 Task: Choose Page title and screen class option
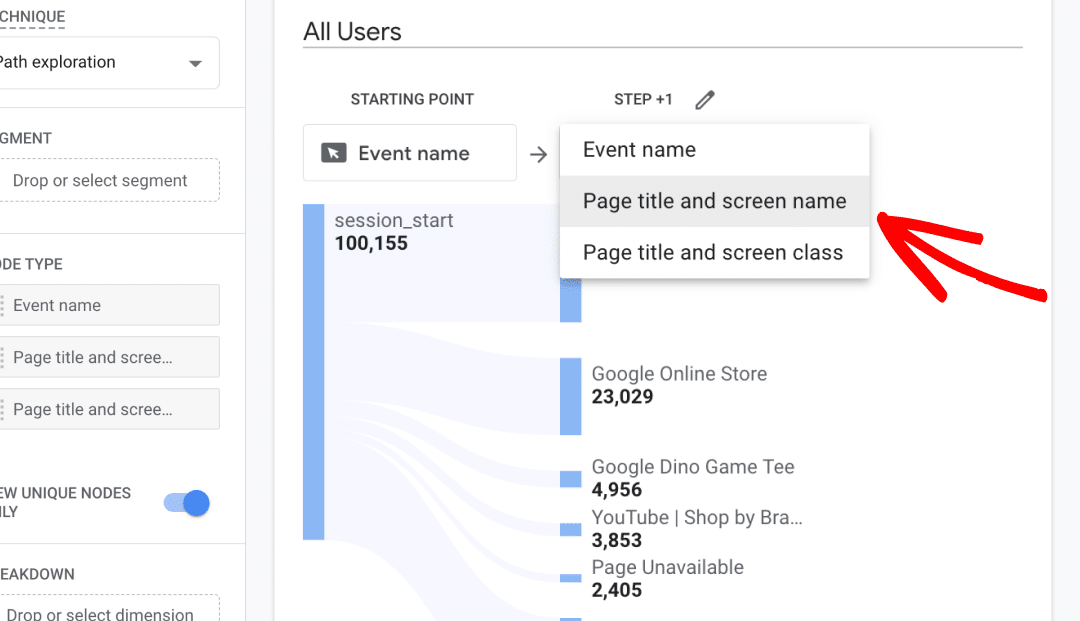[x=714, y=252]
